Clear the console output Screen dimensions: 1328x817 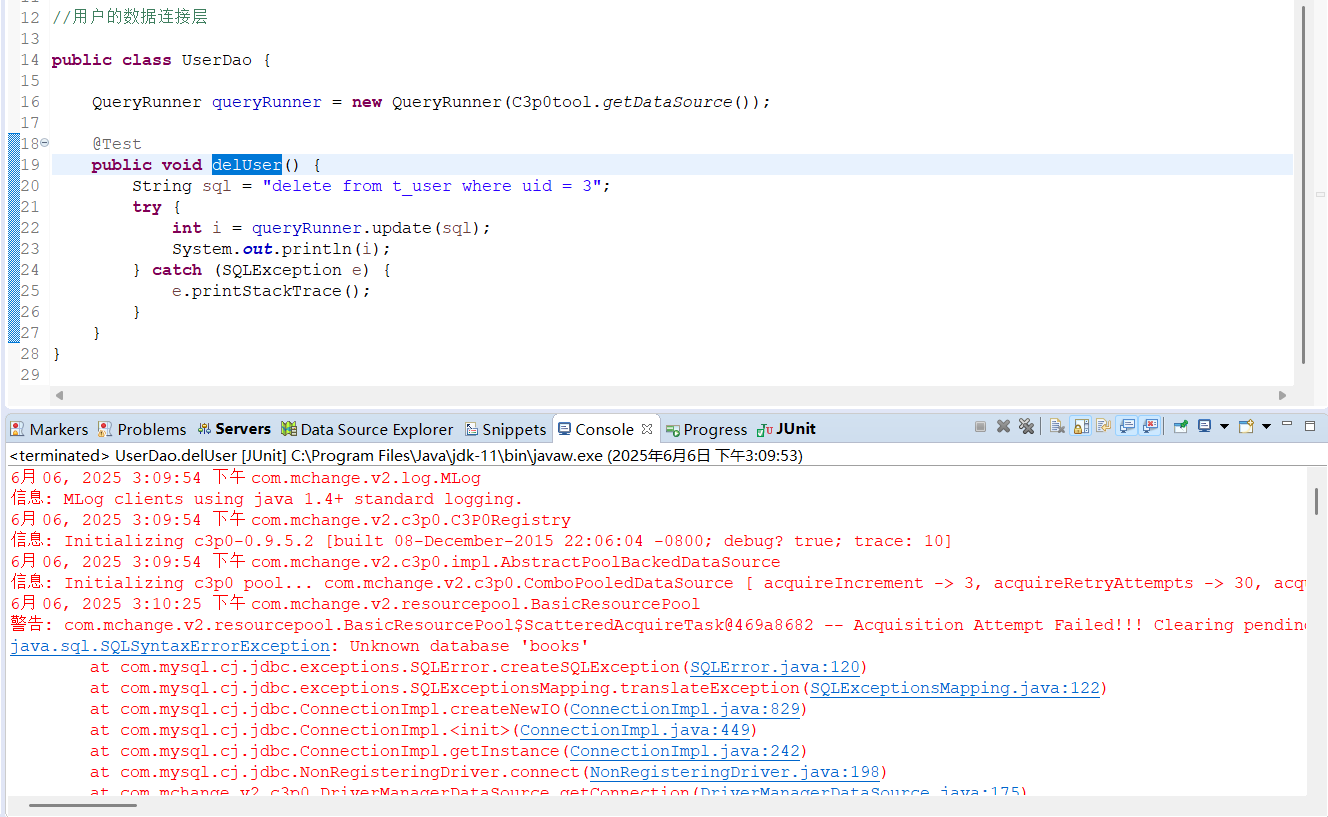(1057, 426)
